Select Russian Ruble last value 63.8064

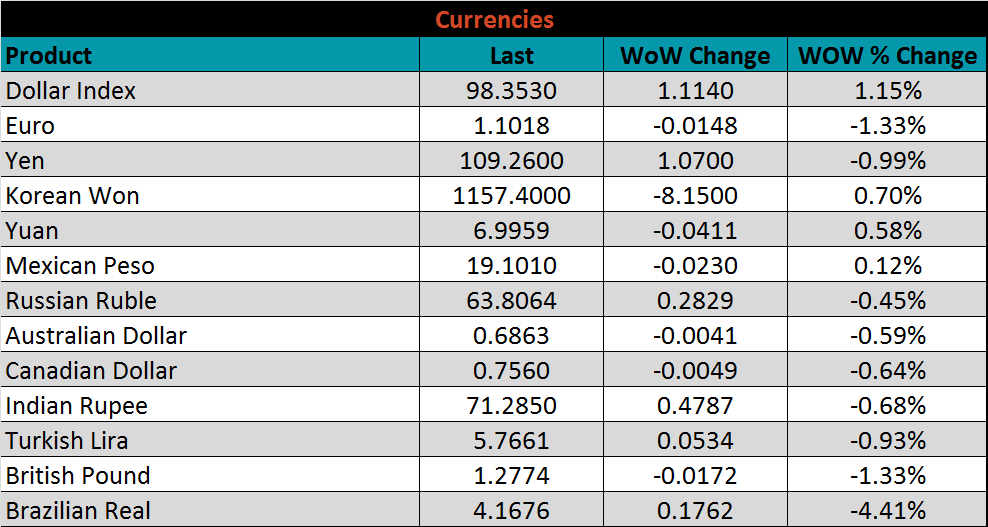pos(511,301)
